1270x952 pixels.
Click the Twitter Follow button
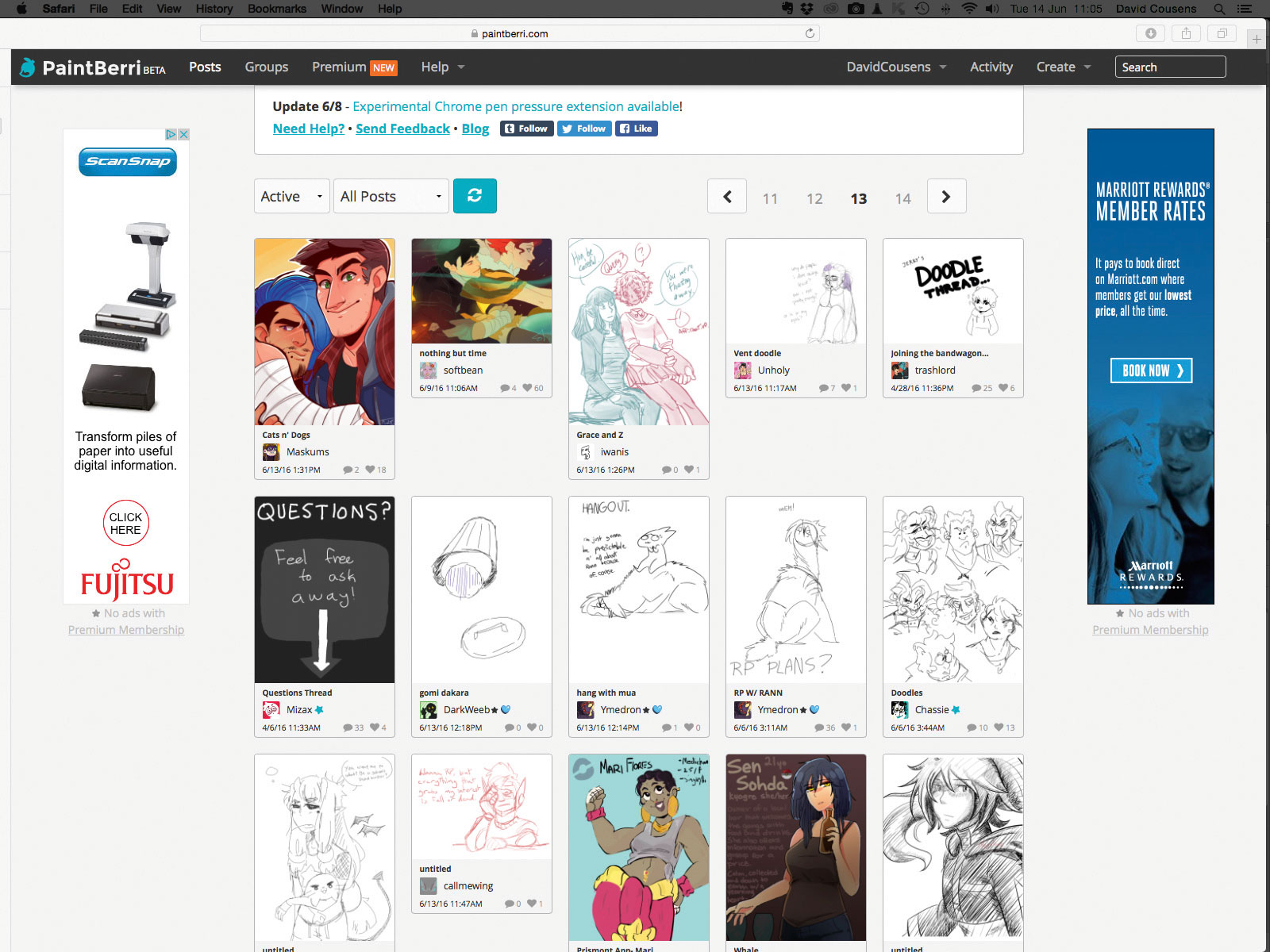coord(584,129)
